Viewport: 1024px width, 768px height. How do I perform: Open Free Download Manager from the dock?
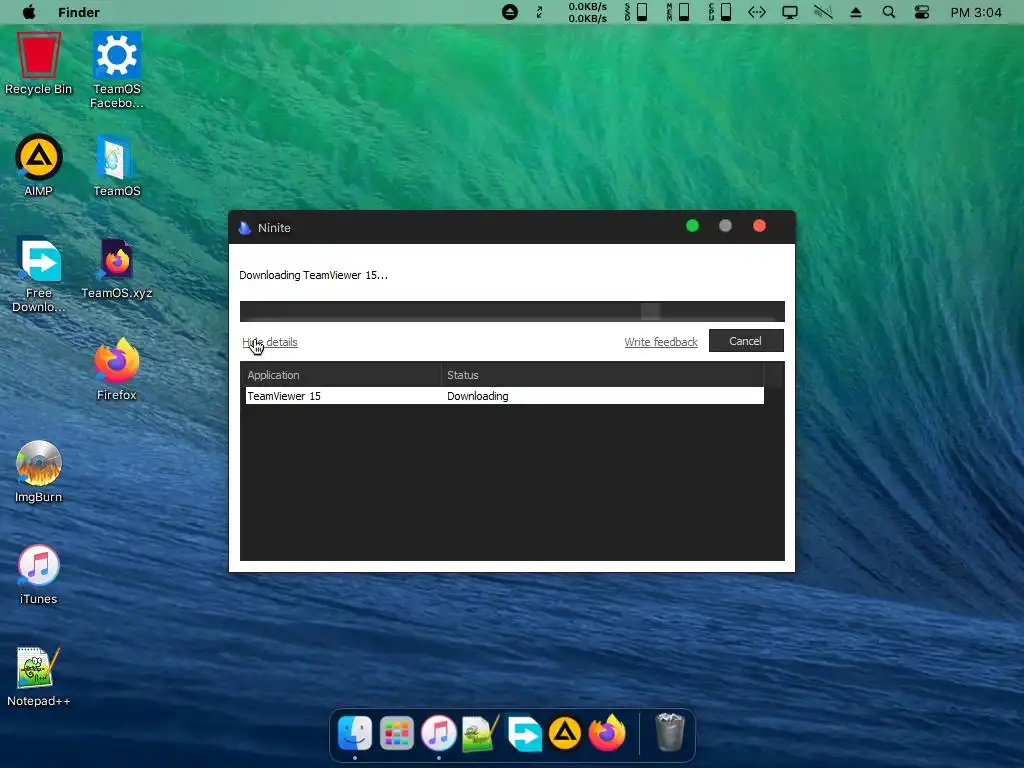[x=524, y=733]
